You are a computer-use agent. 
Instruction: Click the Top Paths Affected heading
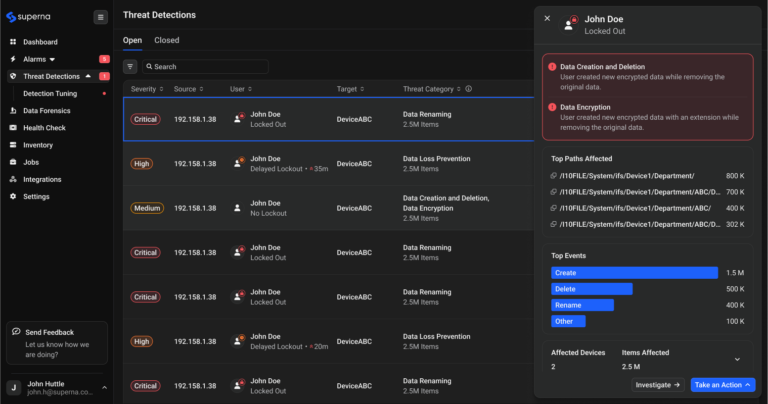[581, 159]
